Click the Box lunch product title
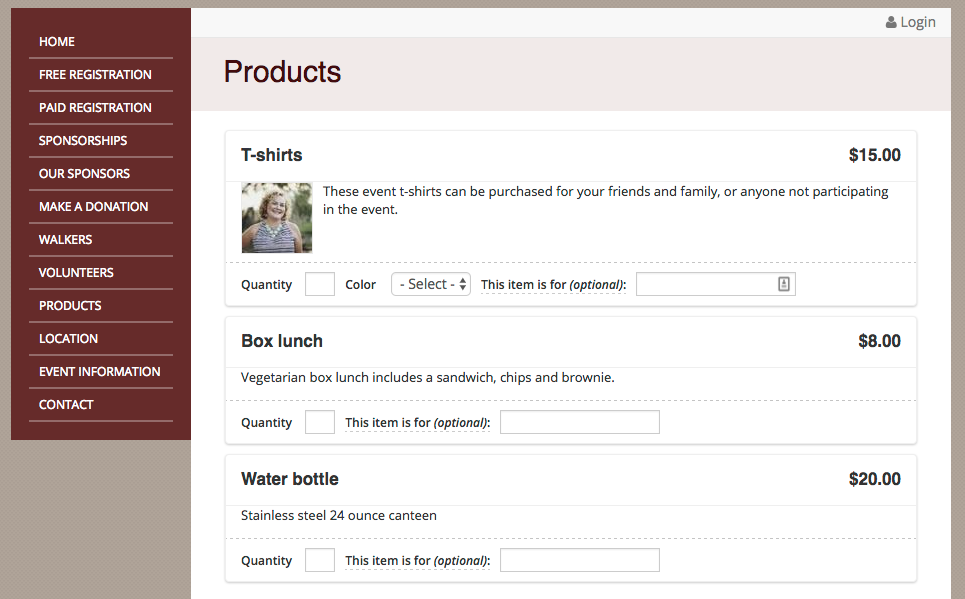965x599 pixels. (x=282, y=341)
